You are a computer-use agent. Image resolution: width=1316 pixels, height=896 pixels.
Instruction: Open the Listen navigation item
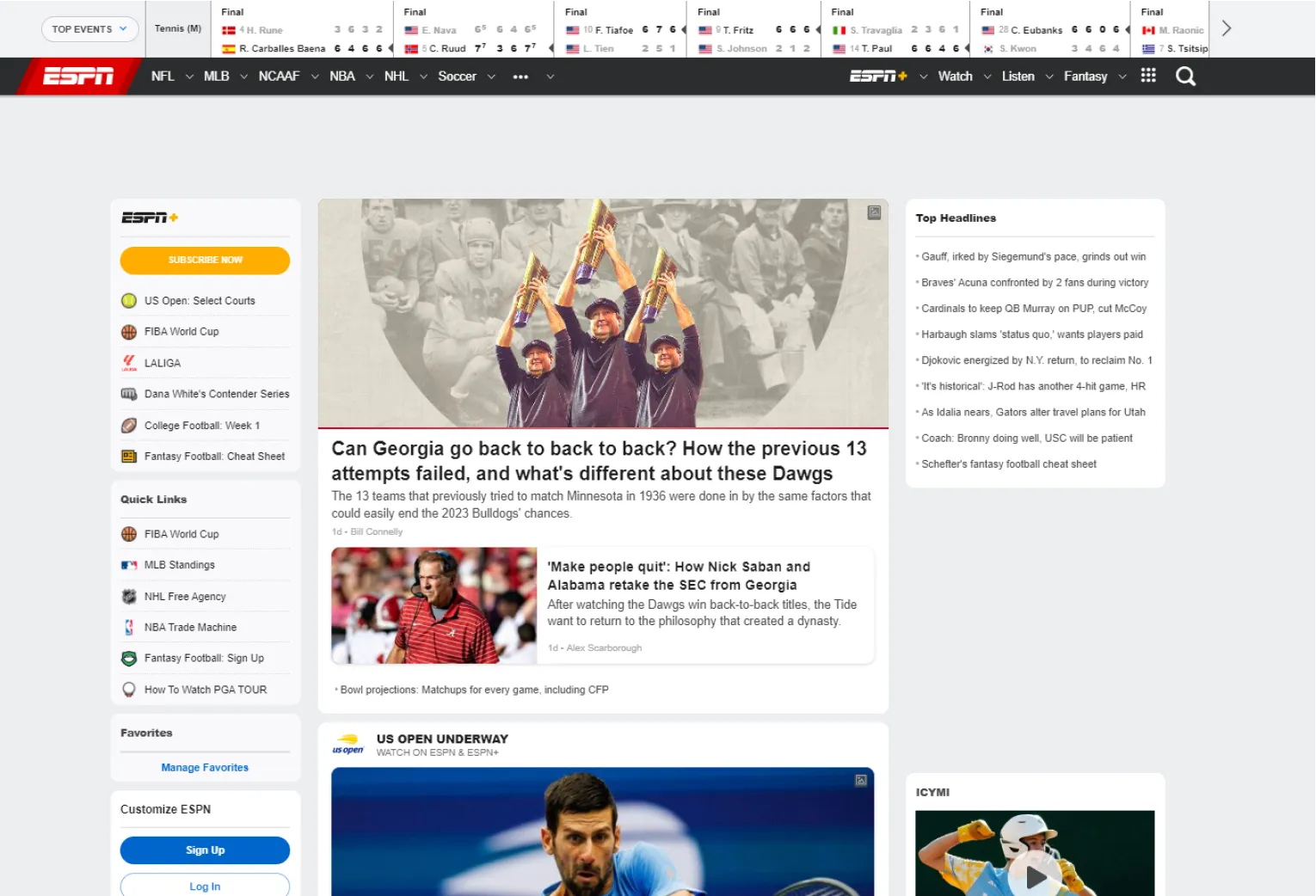point(1018,77)
